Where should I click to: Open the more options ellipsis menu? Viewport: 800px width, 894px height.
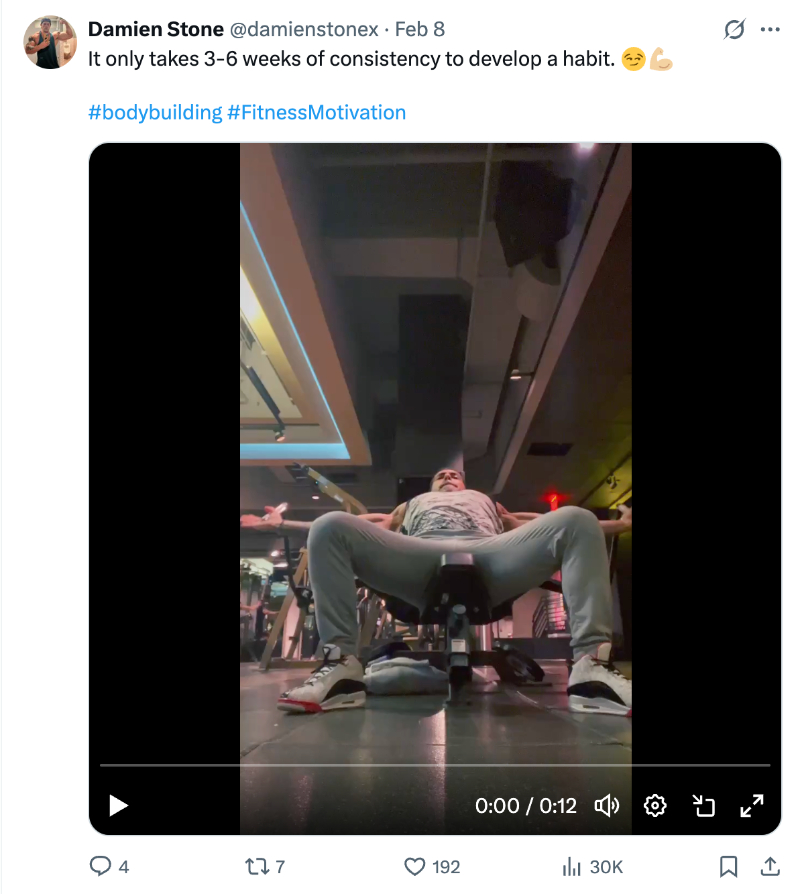tap(770, 29)
